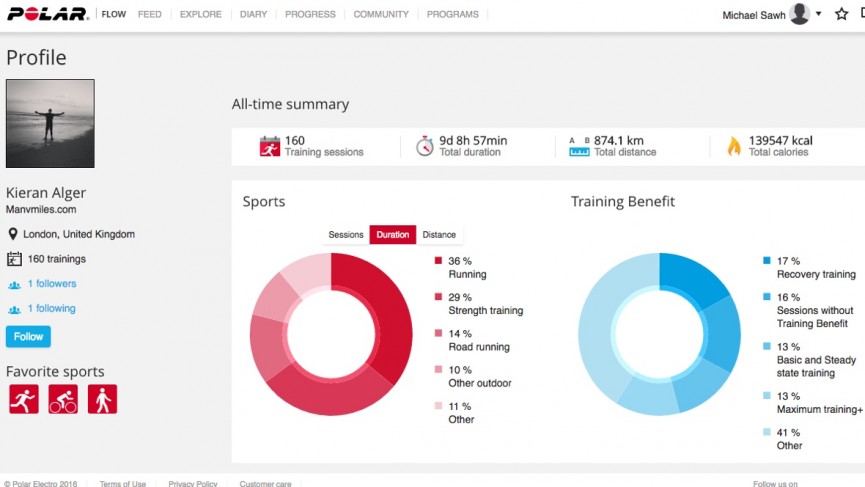Click the training sessions calendar icon
This screenshot has width=865, height=487.
point(269,147)
